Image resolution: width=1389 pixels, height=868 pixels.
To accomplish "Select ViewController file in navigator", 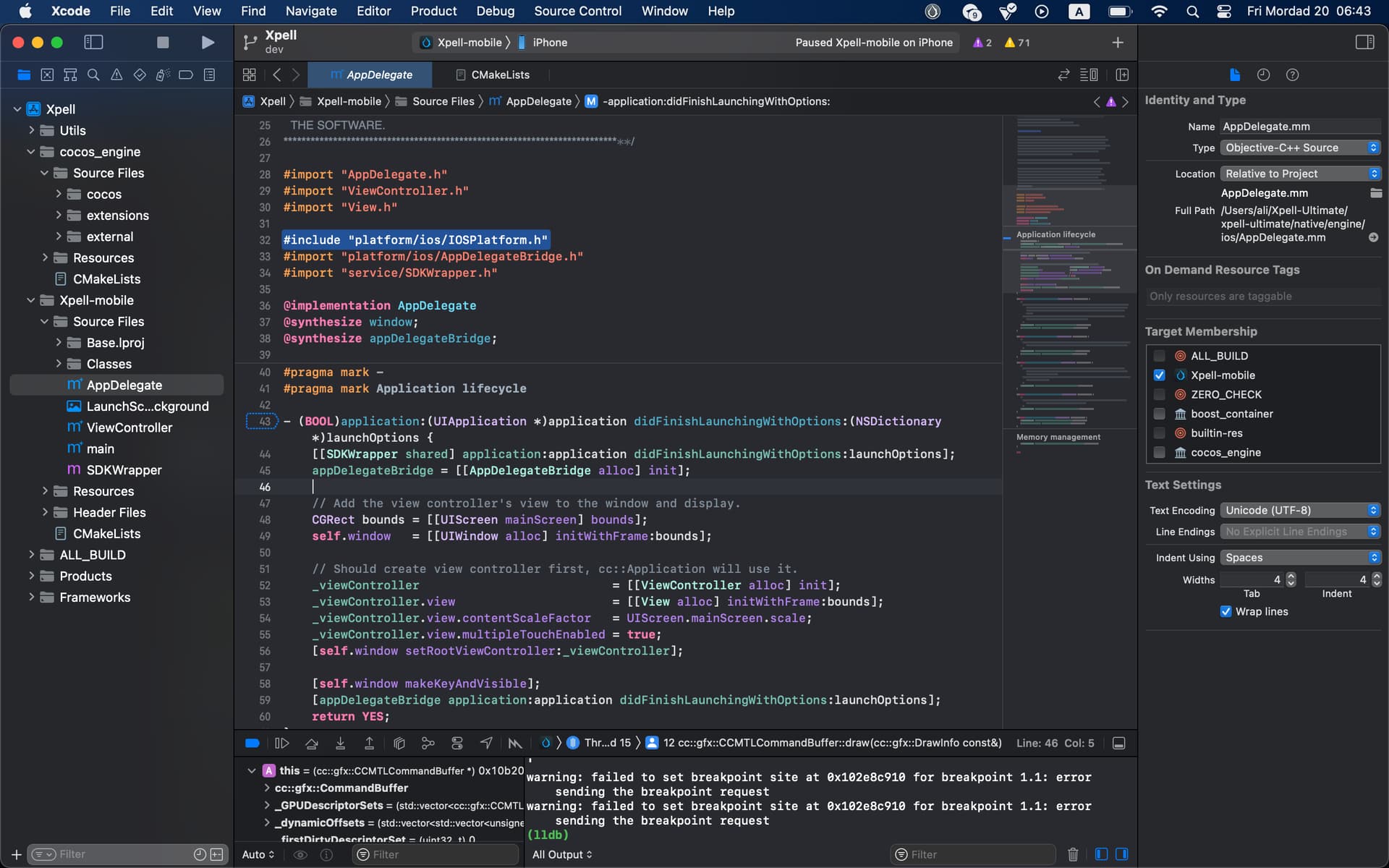I will click(129, 427).
